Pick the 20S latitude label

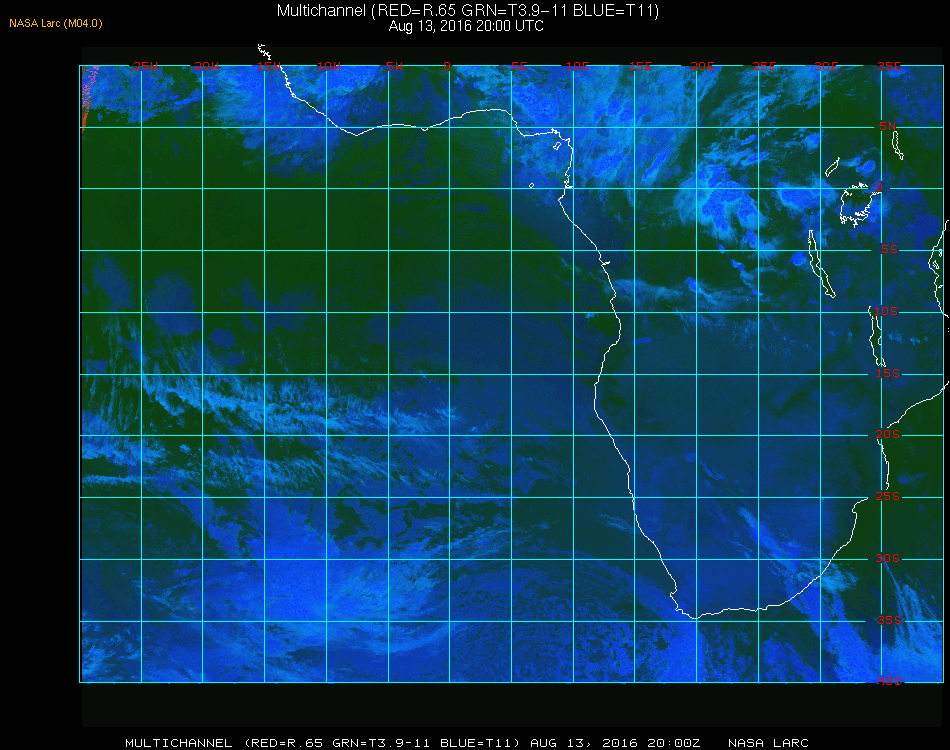click(x=888, y=434)
